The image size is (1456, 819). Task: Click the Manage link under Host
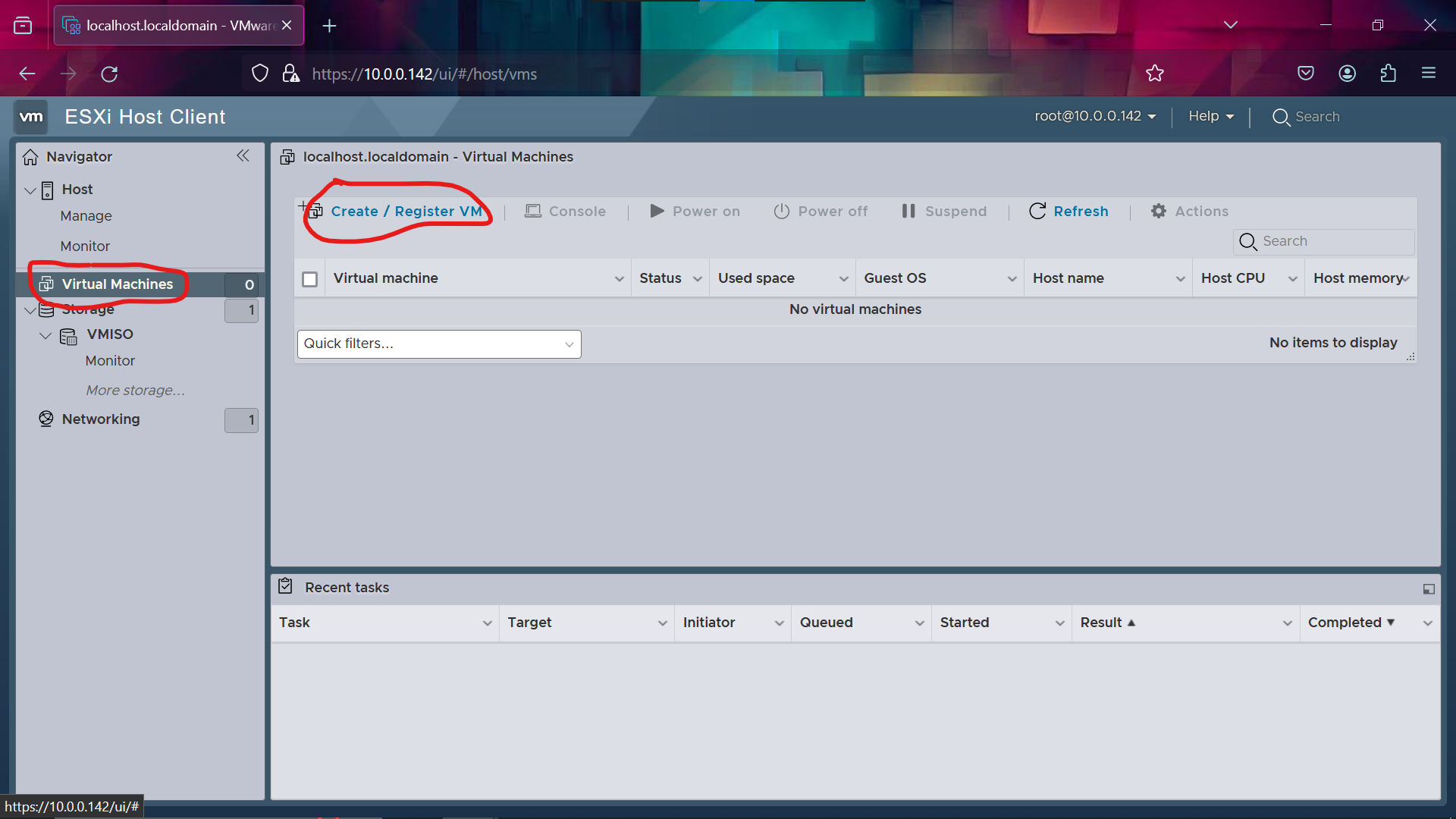(85, 216)
